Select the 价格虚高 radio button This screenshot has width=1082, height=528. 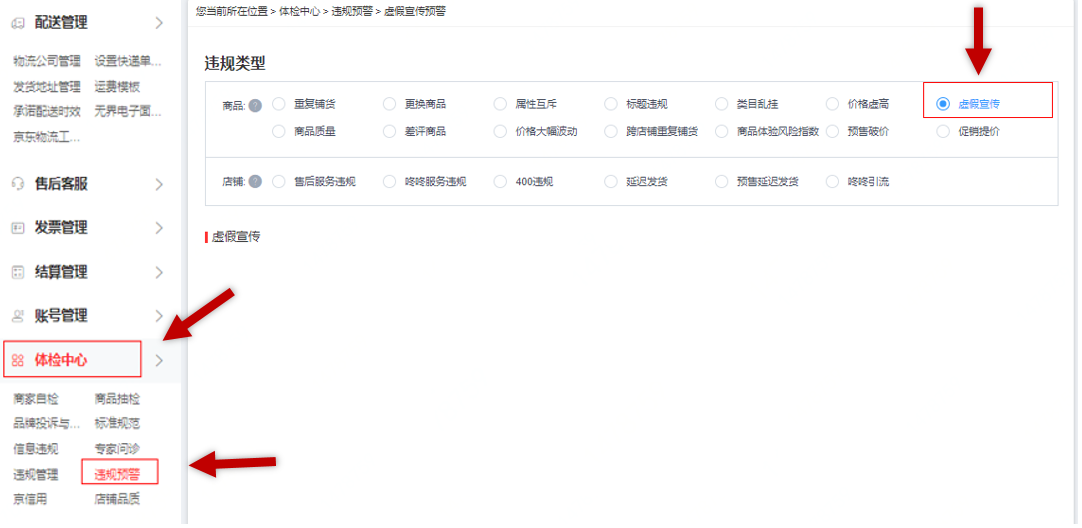click(832, 104)
